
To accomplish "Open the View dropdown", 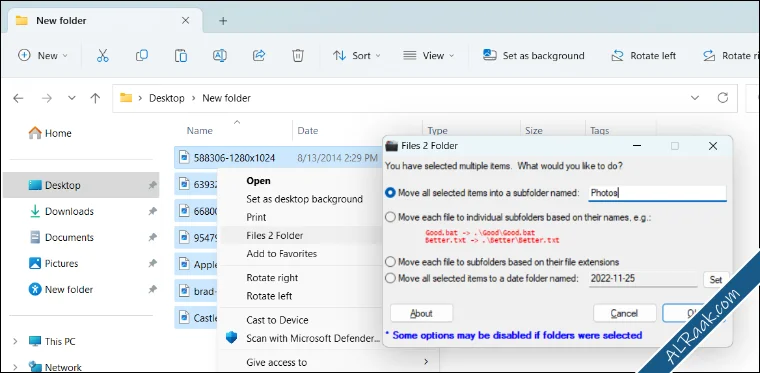I will pyautogui.click(x=428, y=56).
